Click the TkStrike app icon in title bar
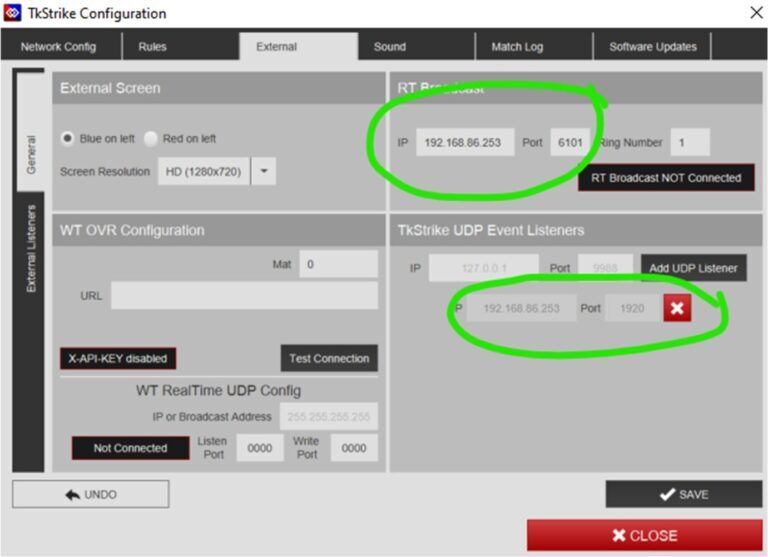768x557 pixels. click(x=12, y=14)
